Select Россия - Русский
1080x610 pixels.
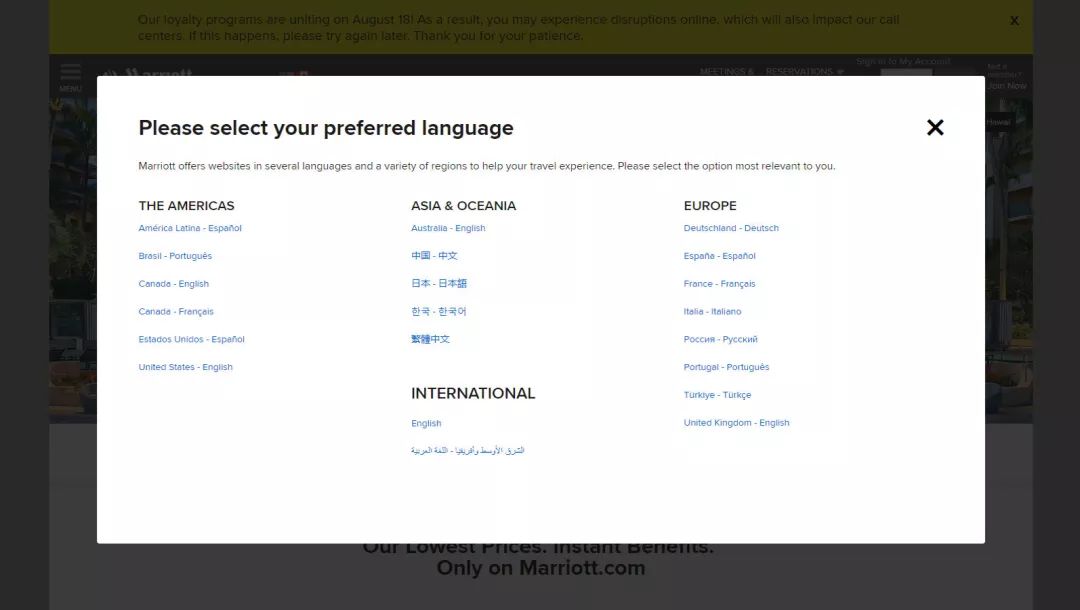point(720,339)
